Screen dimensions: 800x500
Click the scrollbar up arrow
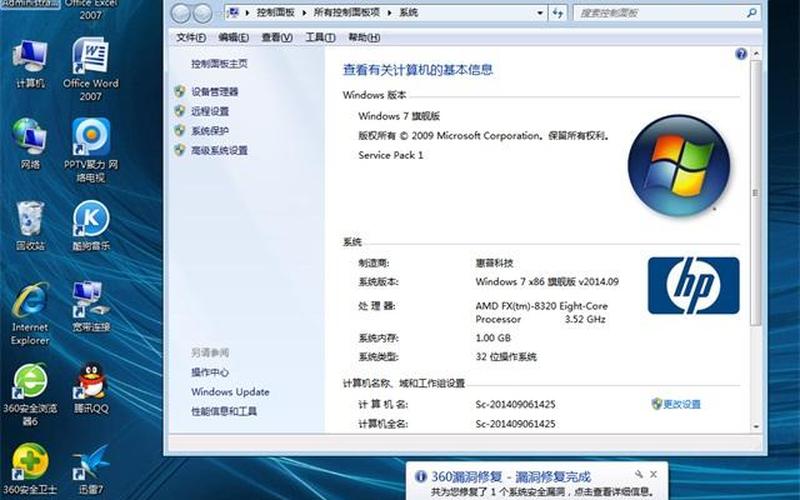[756, 53]
